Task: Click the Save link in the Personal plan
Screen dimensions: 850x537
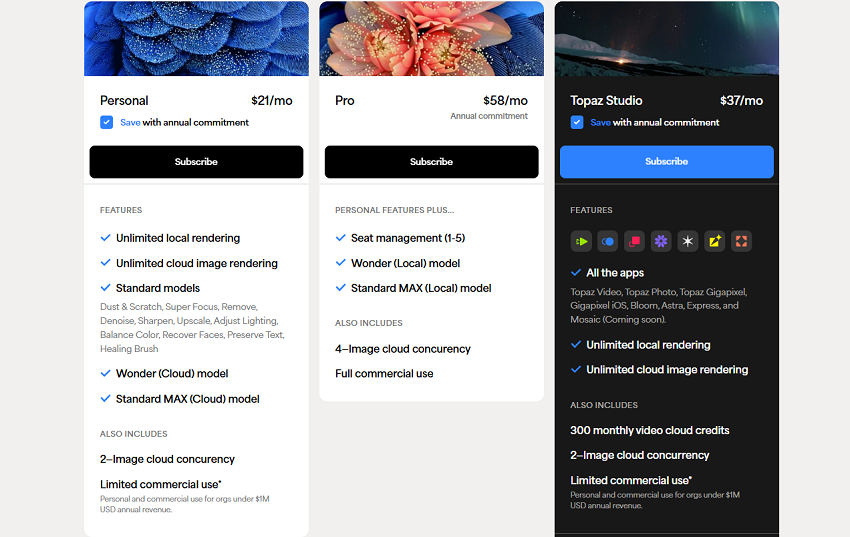Action: [130, 122]
